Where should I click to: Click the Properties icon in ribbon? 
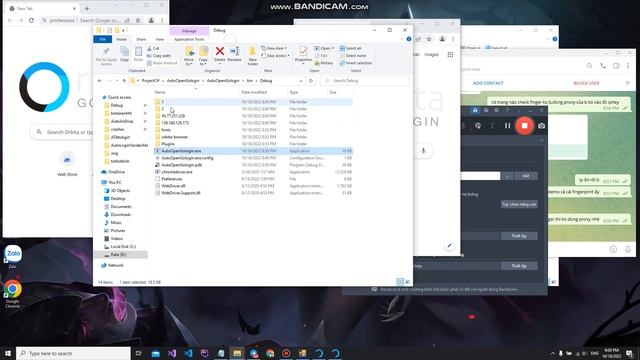[303, 51]
